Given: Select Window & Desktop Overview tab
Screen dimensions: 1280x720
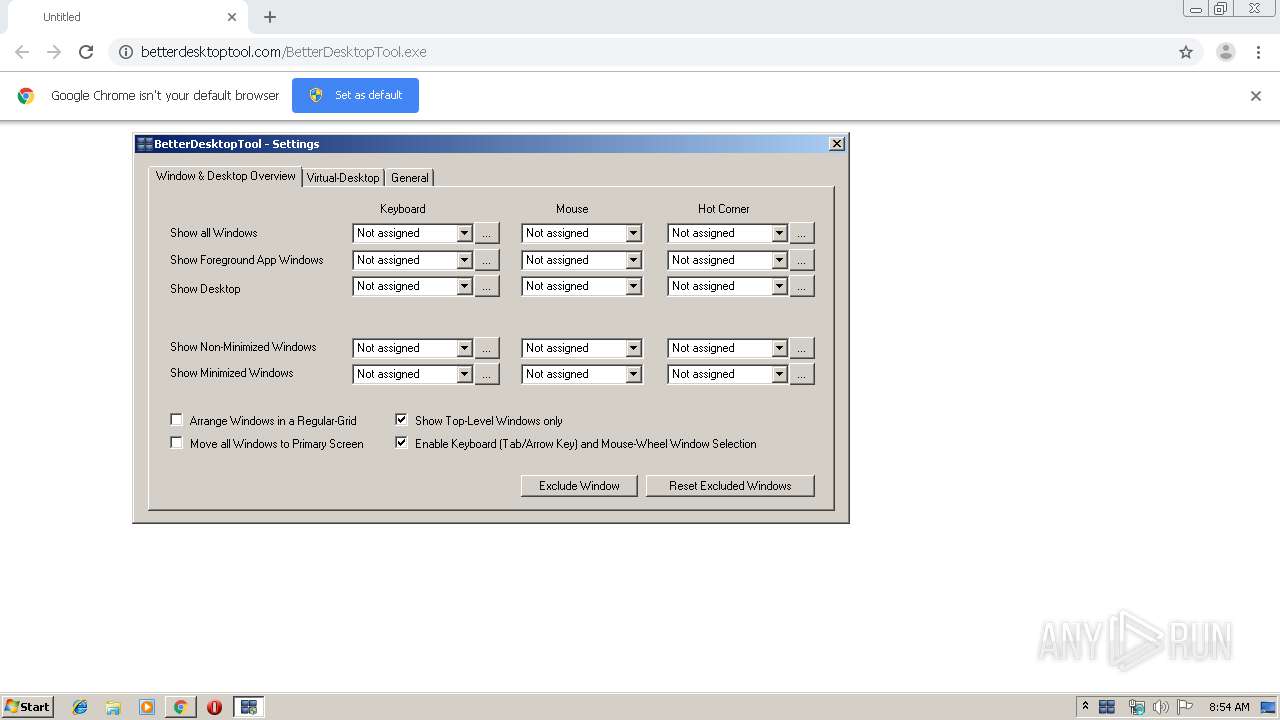Looking at the screenshot, I should tap(226, 176).
